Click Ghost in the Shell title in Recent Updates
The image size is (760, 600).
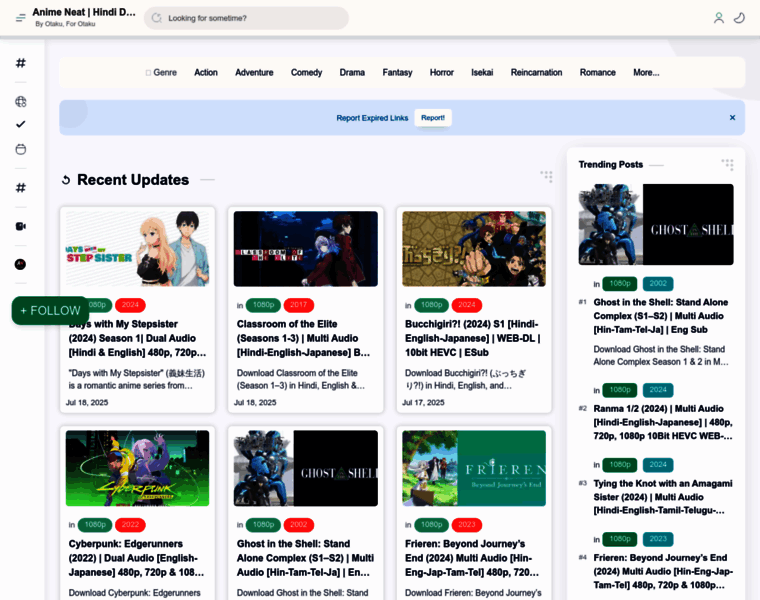305,558
